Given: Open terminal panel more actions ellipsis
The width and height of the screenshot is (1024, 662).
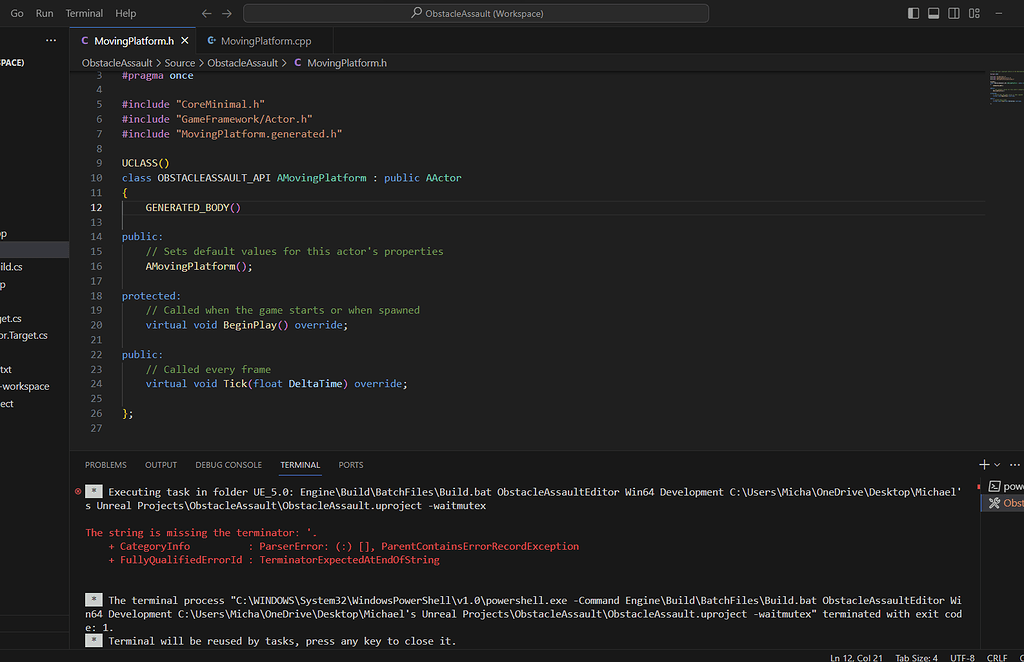Looking at the screenshot, I should pos(1014,465).
